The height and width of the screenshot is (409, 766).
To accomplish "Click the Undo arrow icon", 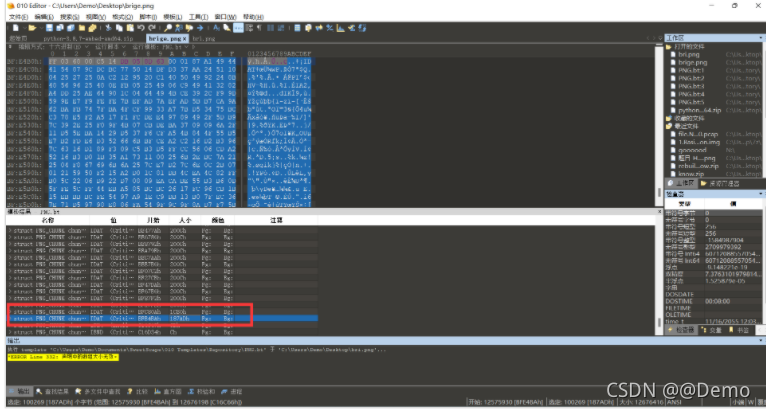I will coord(141,28).
